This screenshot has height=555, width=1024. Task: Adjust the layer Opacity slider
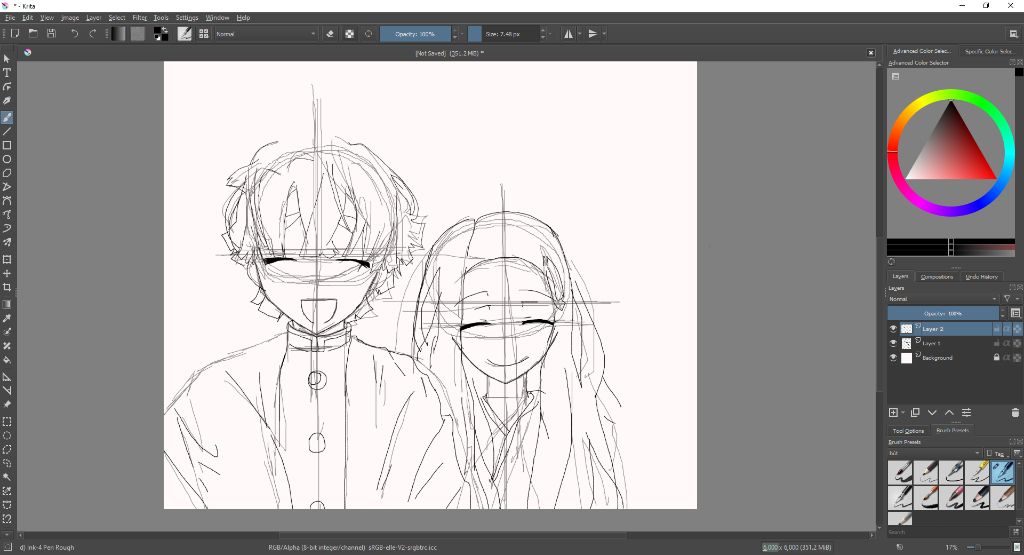pos(942,313)
